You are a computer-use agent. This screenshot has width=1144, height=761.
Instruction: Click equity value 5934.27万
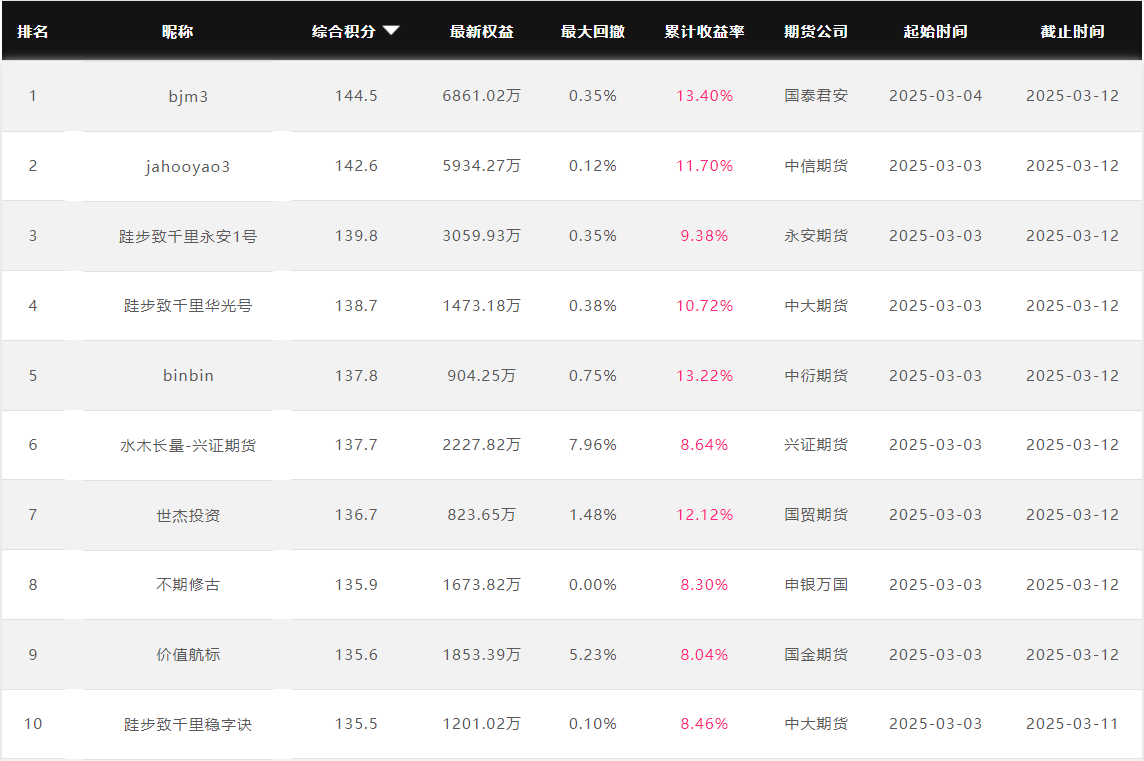point(482,166)
